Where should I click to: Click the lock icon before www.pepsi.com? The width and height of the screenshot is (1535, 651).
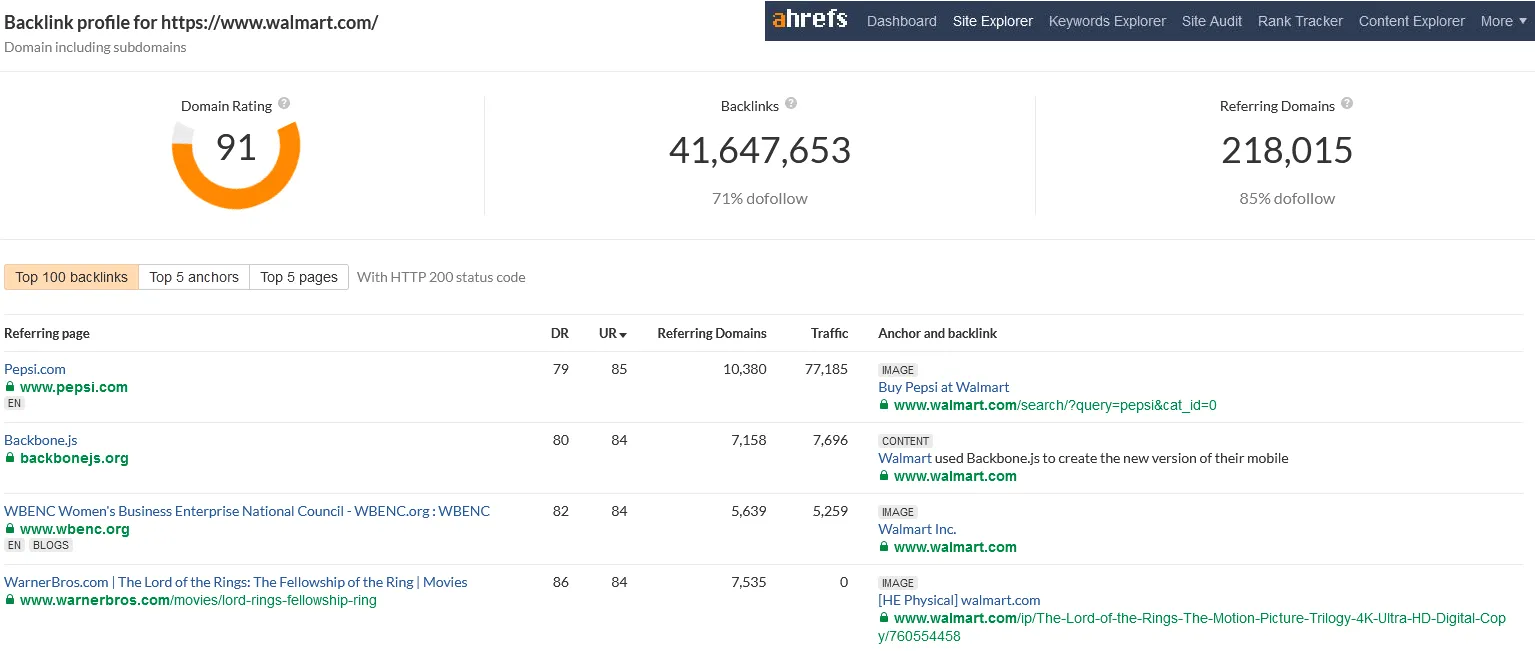pyautogui.click(x=10, y=387)
